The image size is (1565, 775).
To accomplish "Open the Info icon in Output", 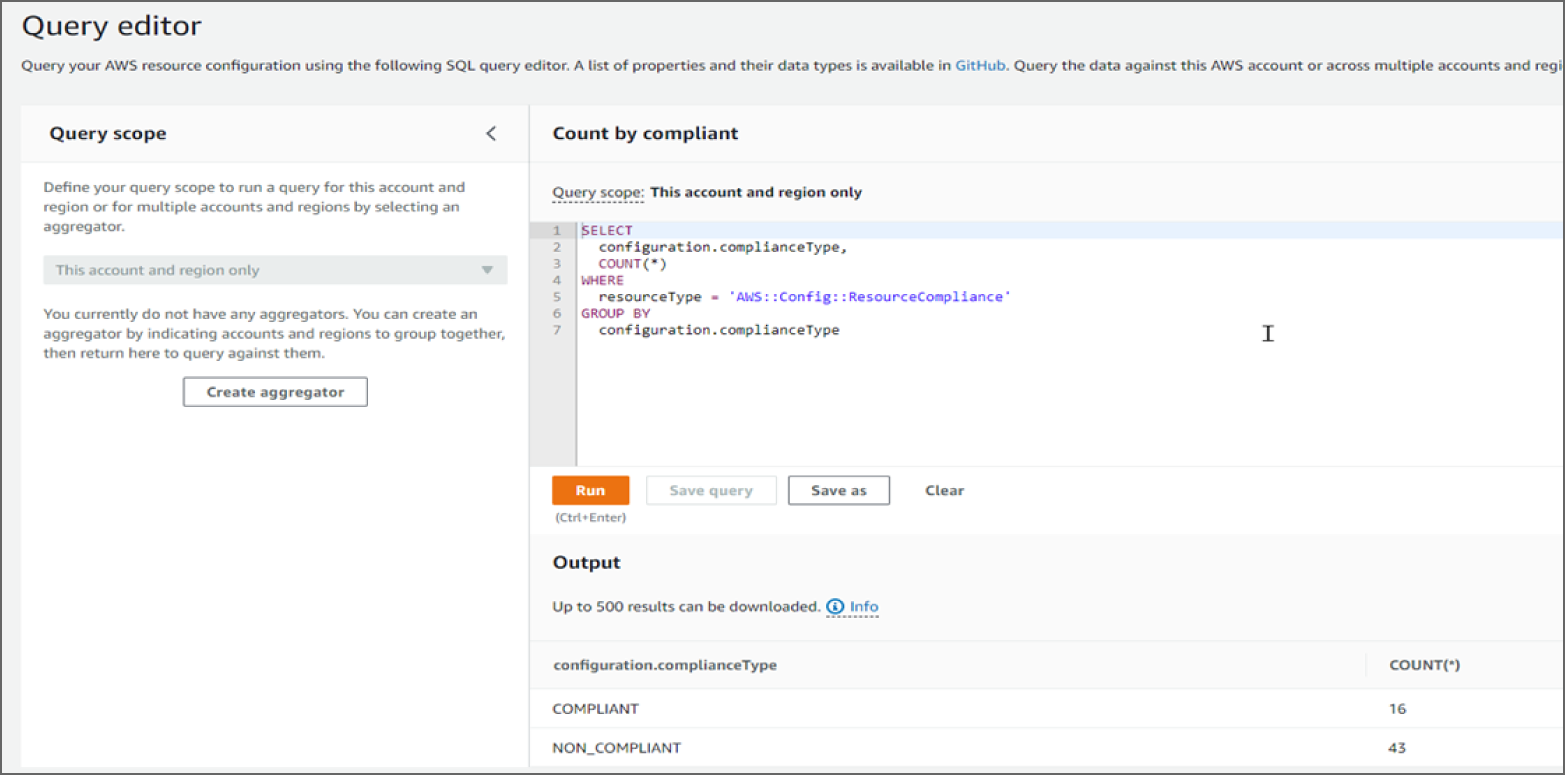I will pyautogui.click(x=835, y=606).
